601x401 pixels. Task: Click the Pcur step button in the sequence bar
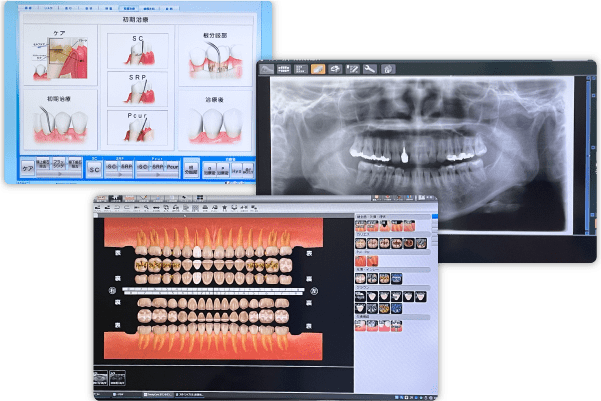point(172,167)
